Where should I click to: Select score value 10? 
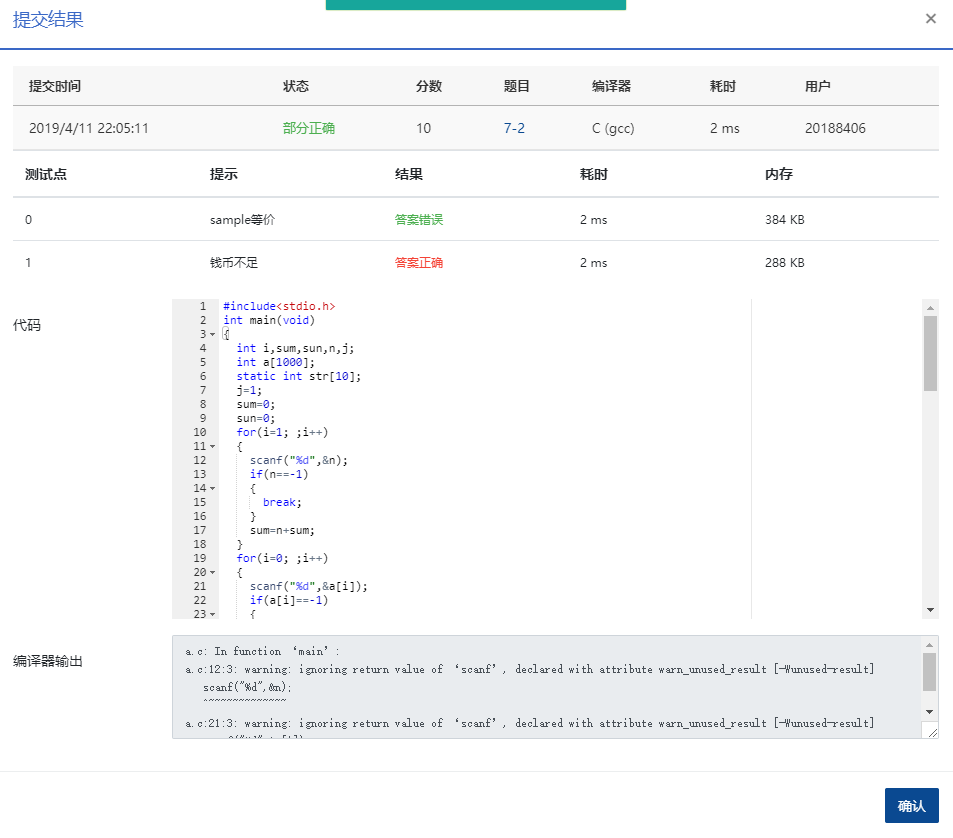[424, 128]
